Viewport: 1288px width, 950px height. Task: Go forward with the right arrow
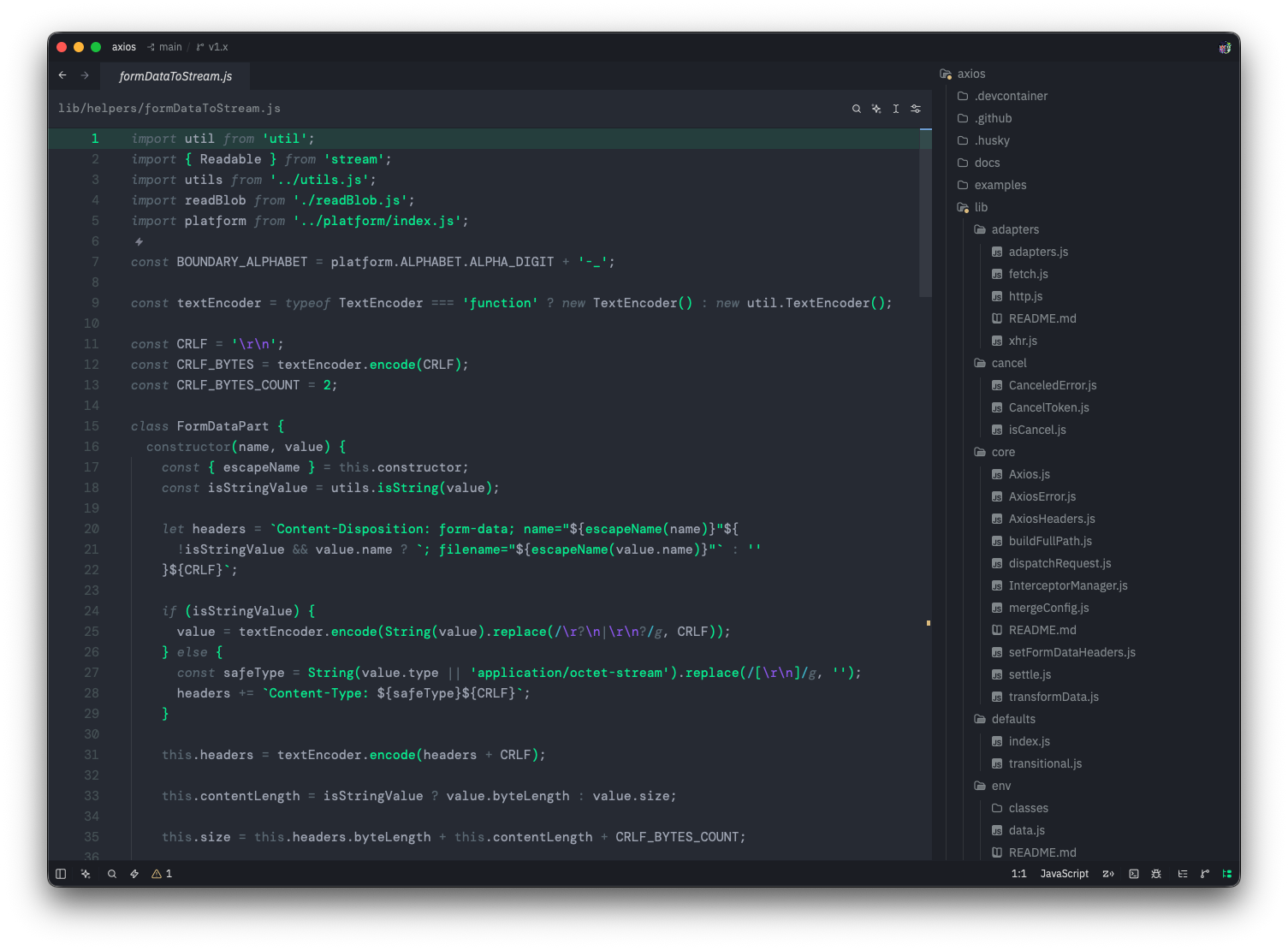(x=85, y=75)
